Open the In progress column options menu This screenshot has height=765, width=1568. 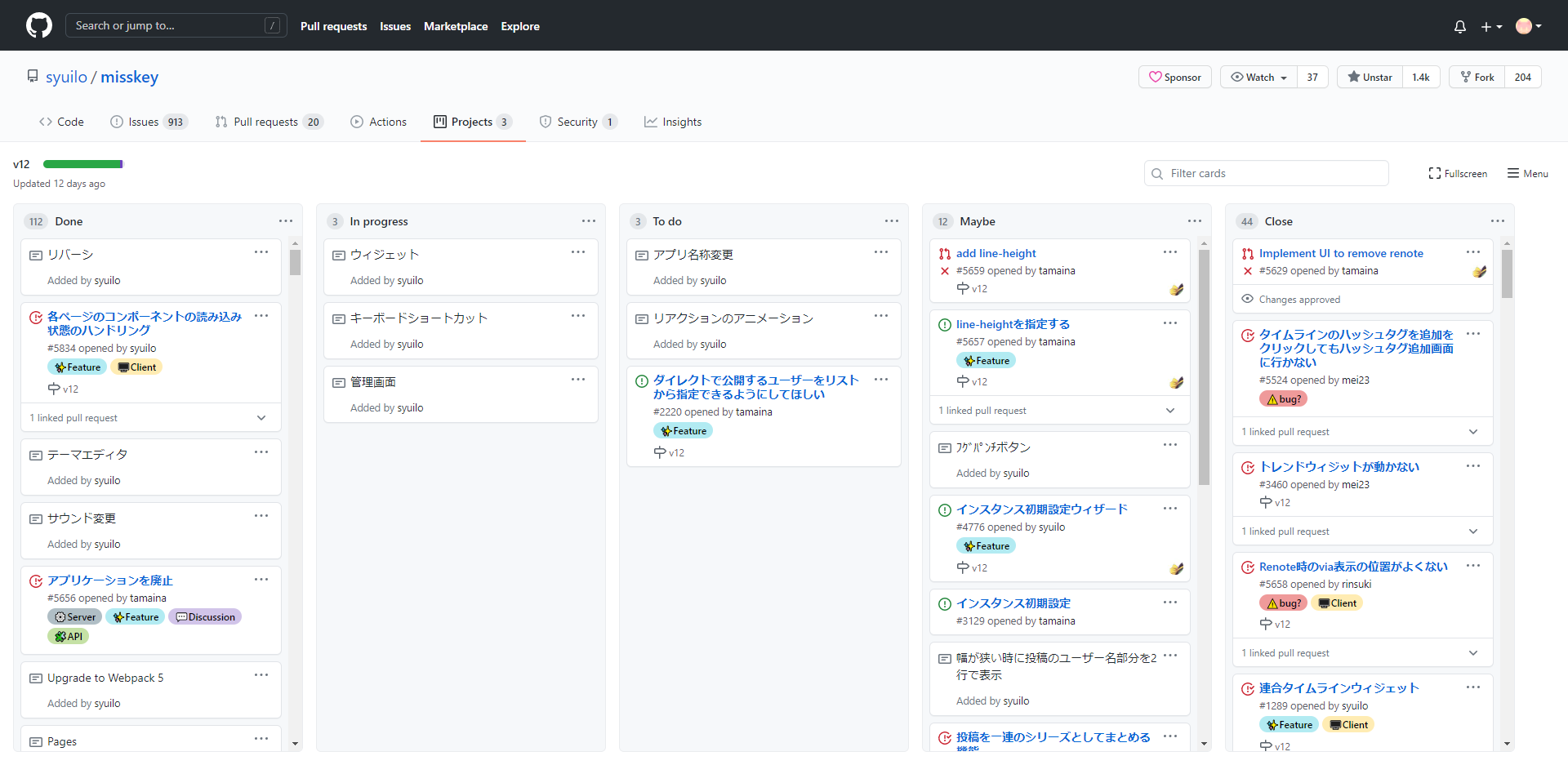tap(589, 221)
